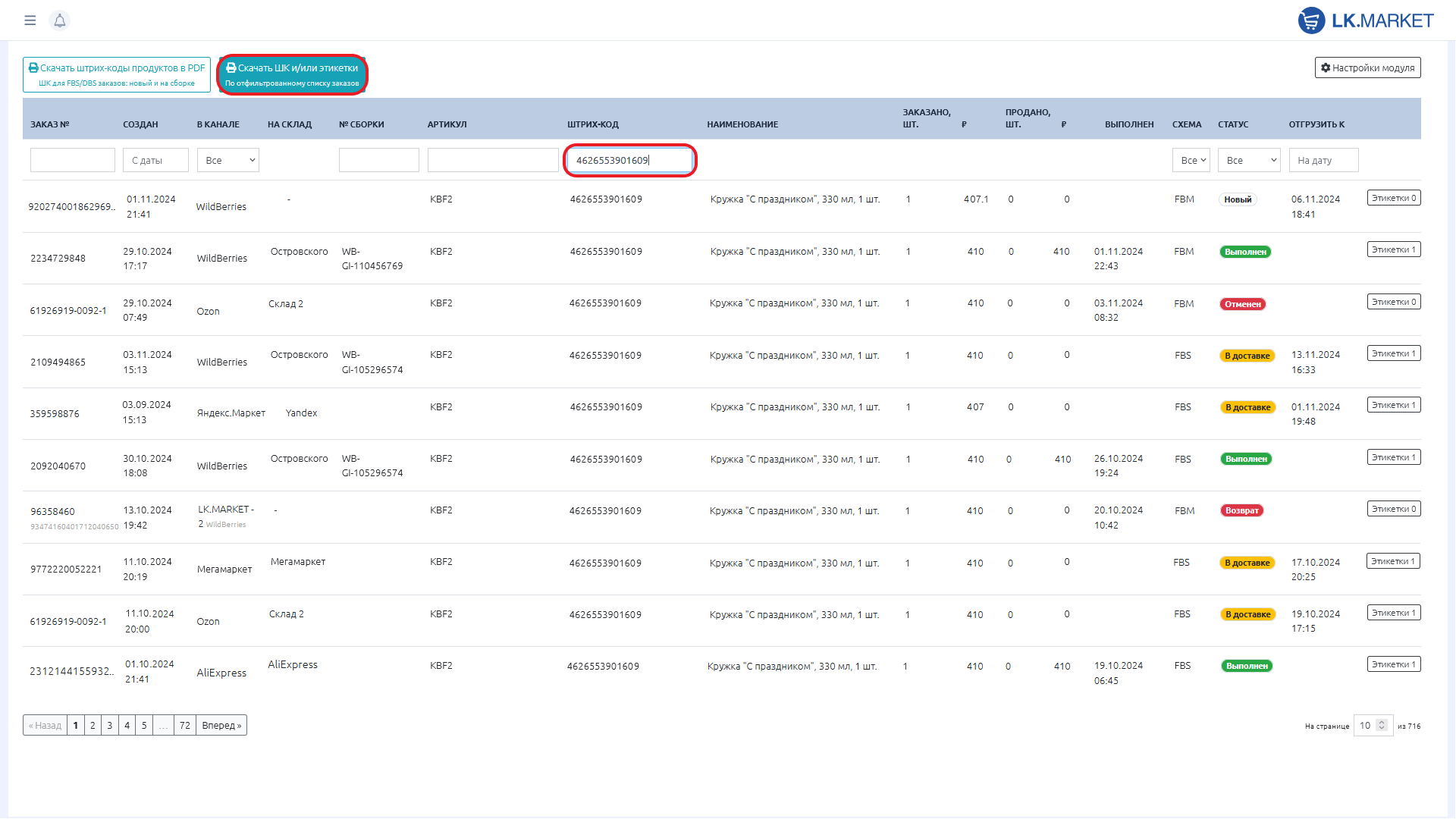The width and height of the screenshot is (1456, 819).
Task: Click 'Этикетки 0' for order 96358460
Action: coord(1394,509)
